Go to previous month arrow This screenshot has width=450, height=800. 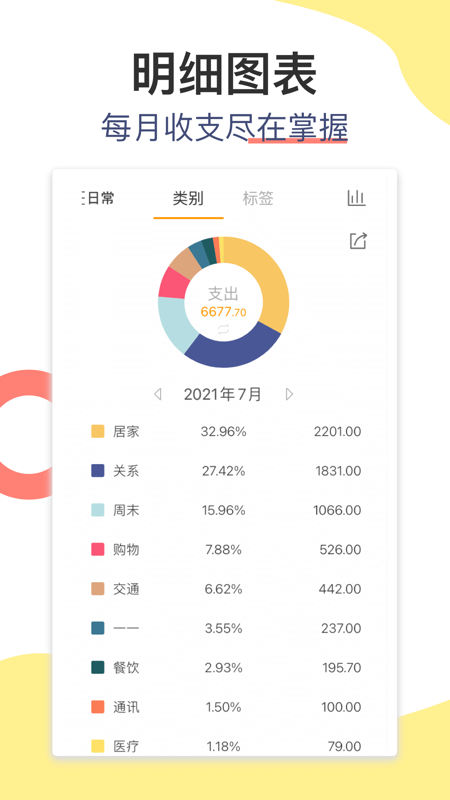pyautogui.click(x=158, y=394)
